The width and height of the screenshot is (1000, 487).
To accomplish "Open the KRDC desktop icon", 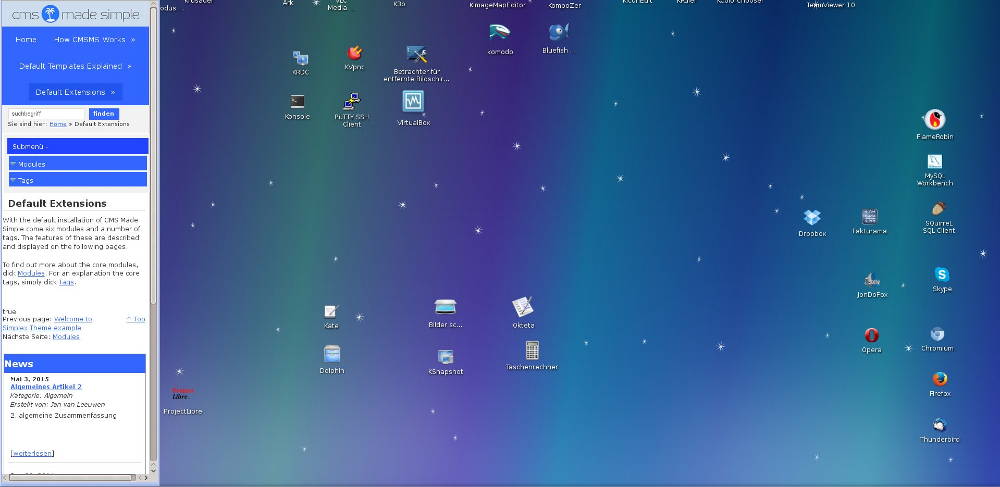I will (300, 59).
